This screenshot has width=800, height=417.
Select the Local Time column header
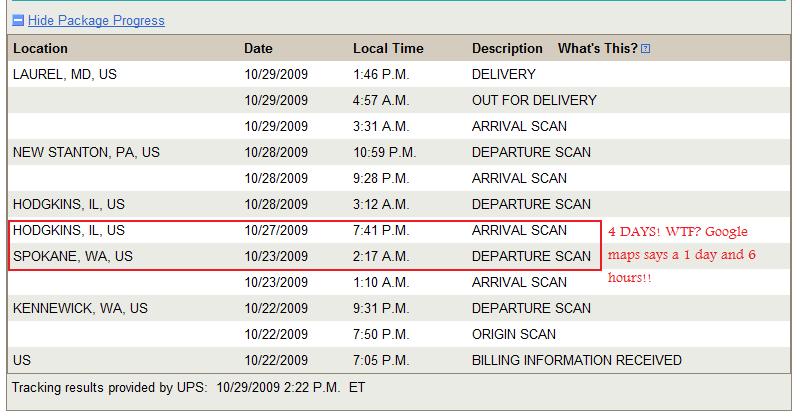tap(388, 48)
